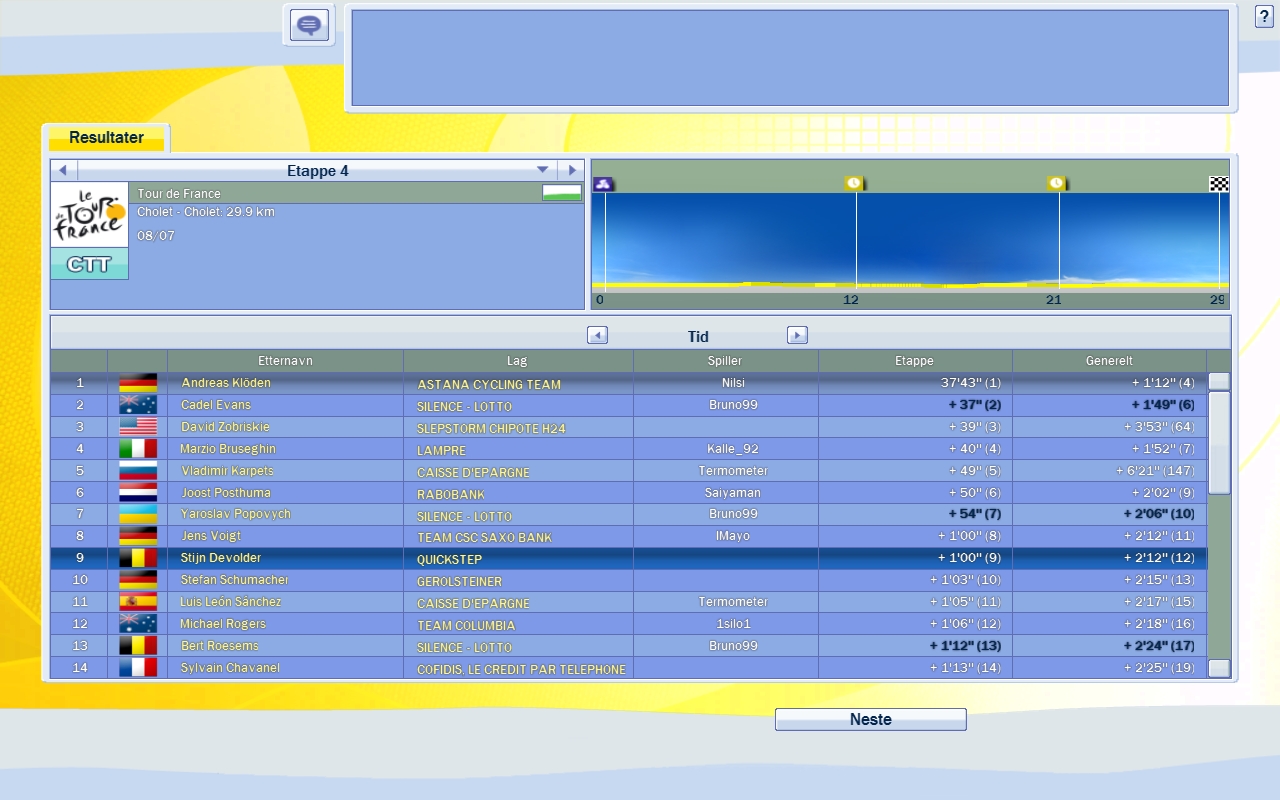Click Australian flag in Michael Rogers row
The width and height of the screenshot is (1280, 800).
pos(138,624)
